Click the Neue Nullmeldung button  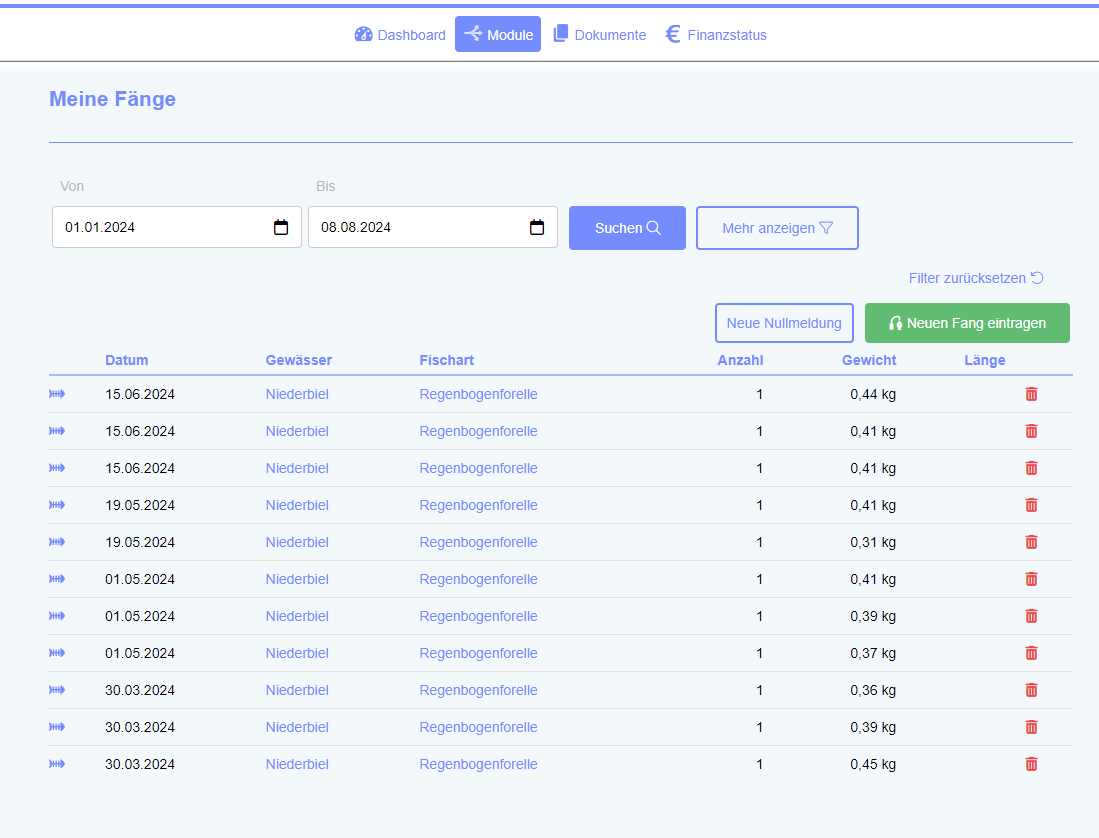point(784,323)
